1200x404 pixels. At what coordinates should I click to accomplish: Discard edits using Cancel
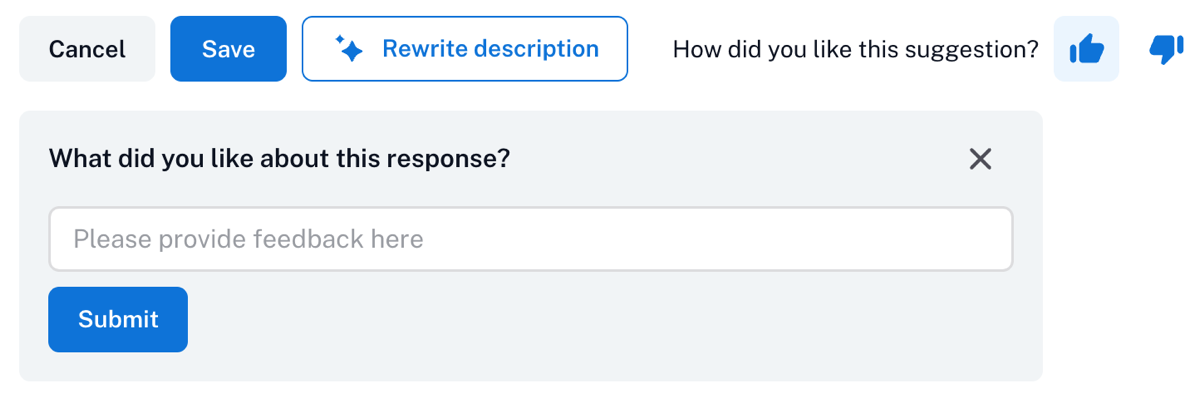click(x=87, y=49)
